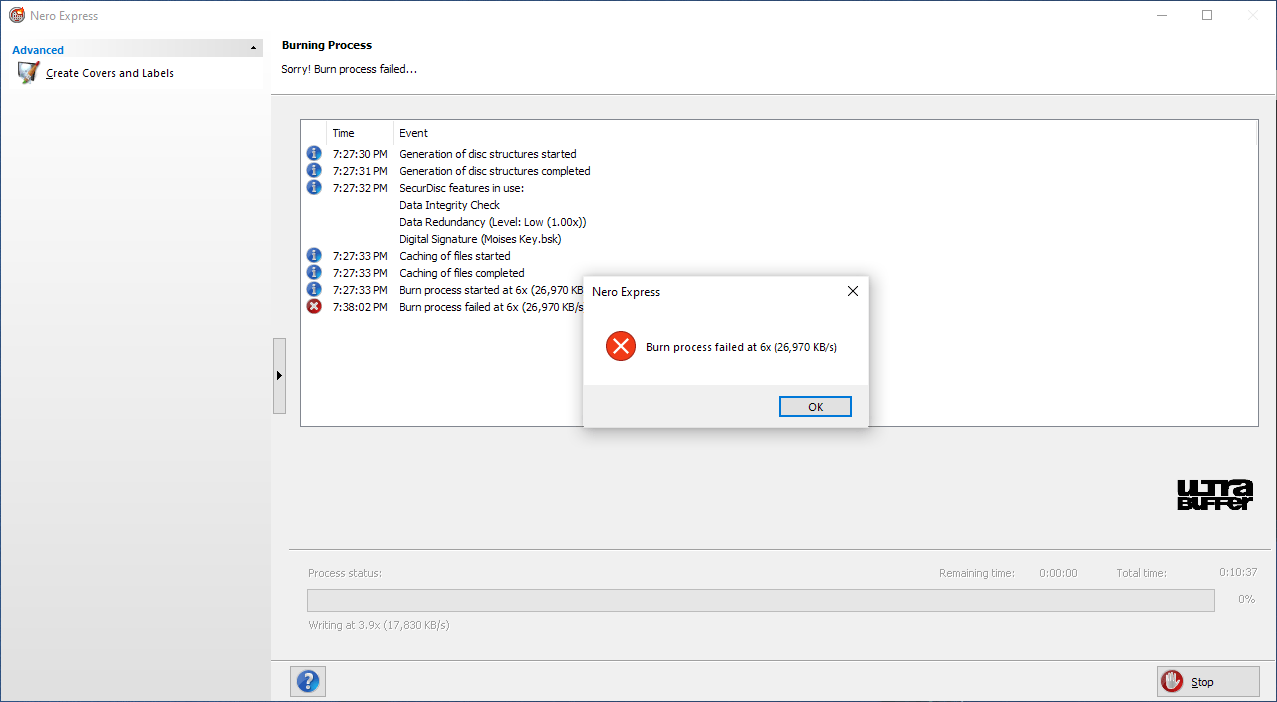Select the 7:27:32 PM time cell
Screen dimensions: 1277x702
pyautogui.click(x=359, y=188)
